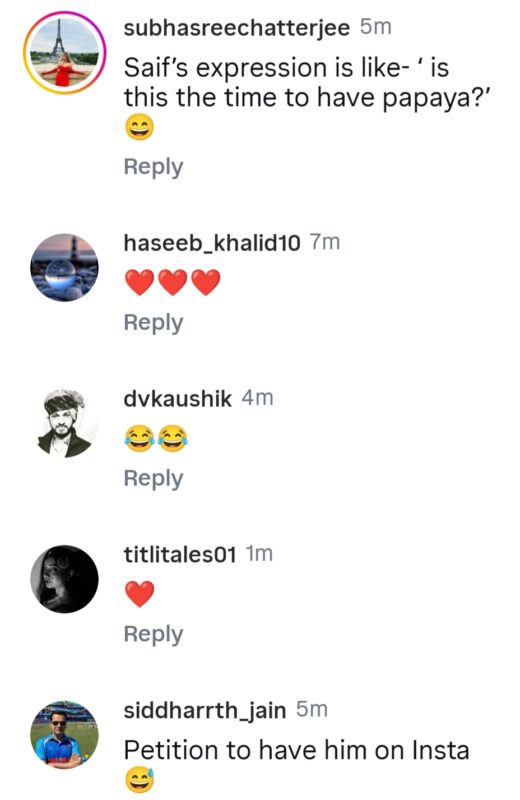Click the titlitales01 username
The height and width of the screenshot is (800, 520).
180,554
